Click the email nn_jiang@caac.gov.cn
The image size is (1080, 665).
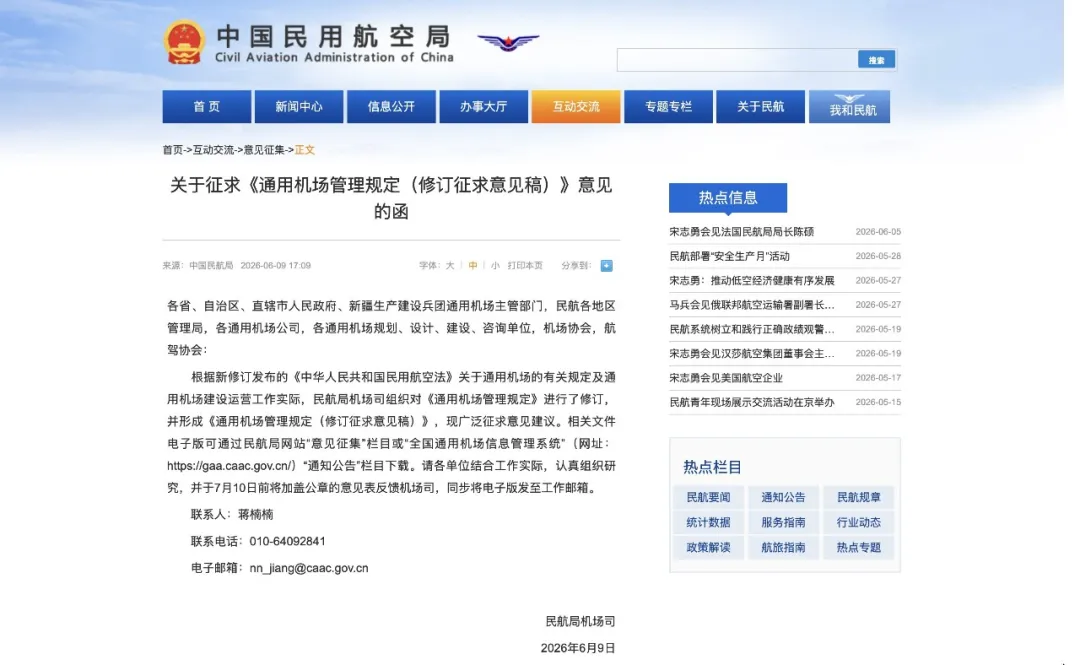309,568
